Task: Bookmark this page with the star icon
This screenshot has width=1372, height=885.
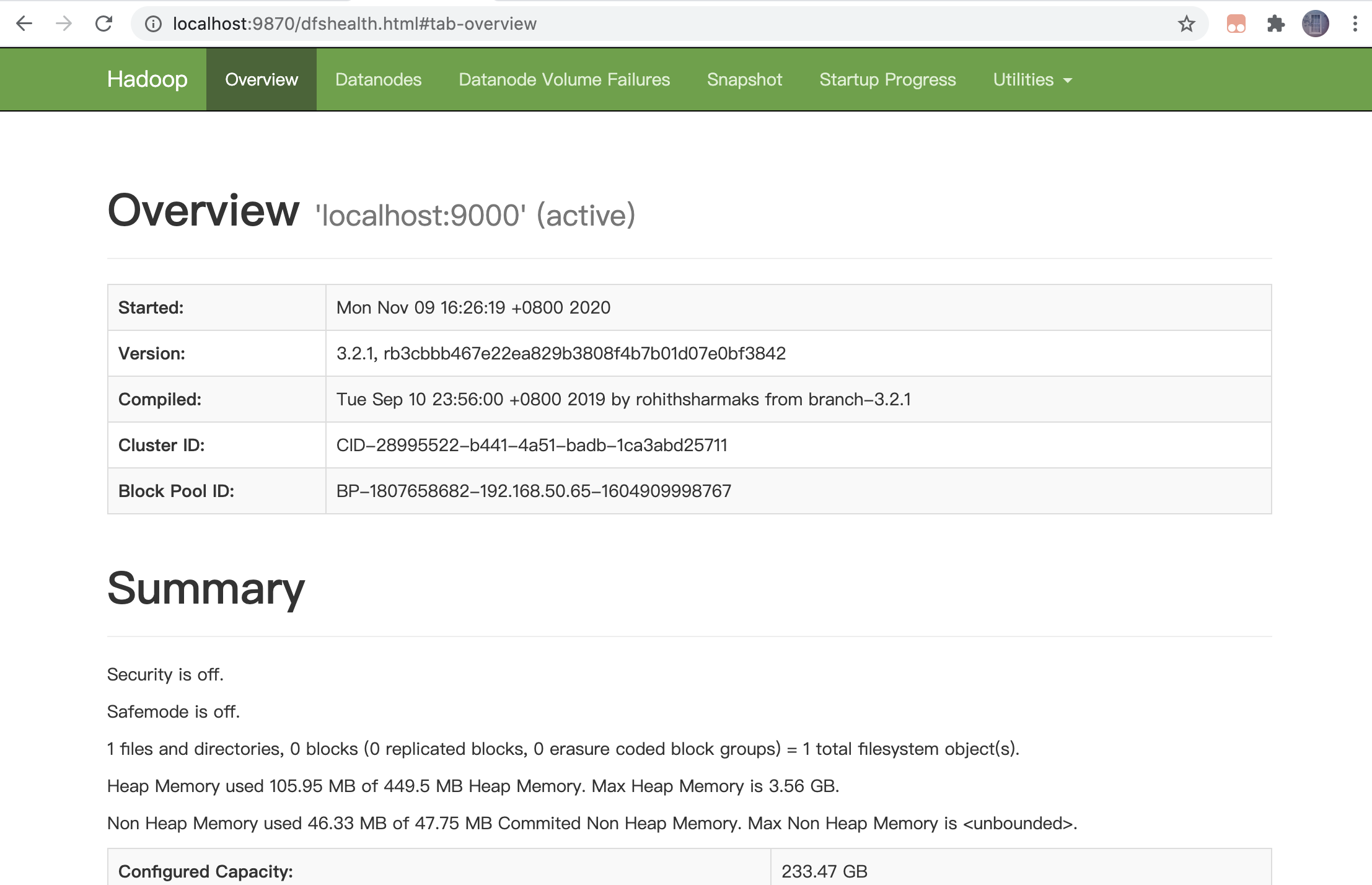Action: click(1186, 24)
